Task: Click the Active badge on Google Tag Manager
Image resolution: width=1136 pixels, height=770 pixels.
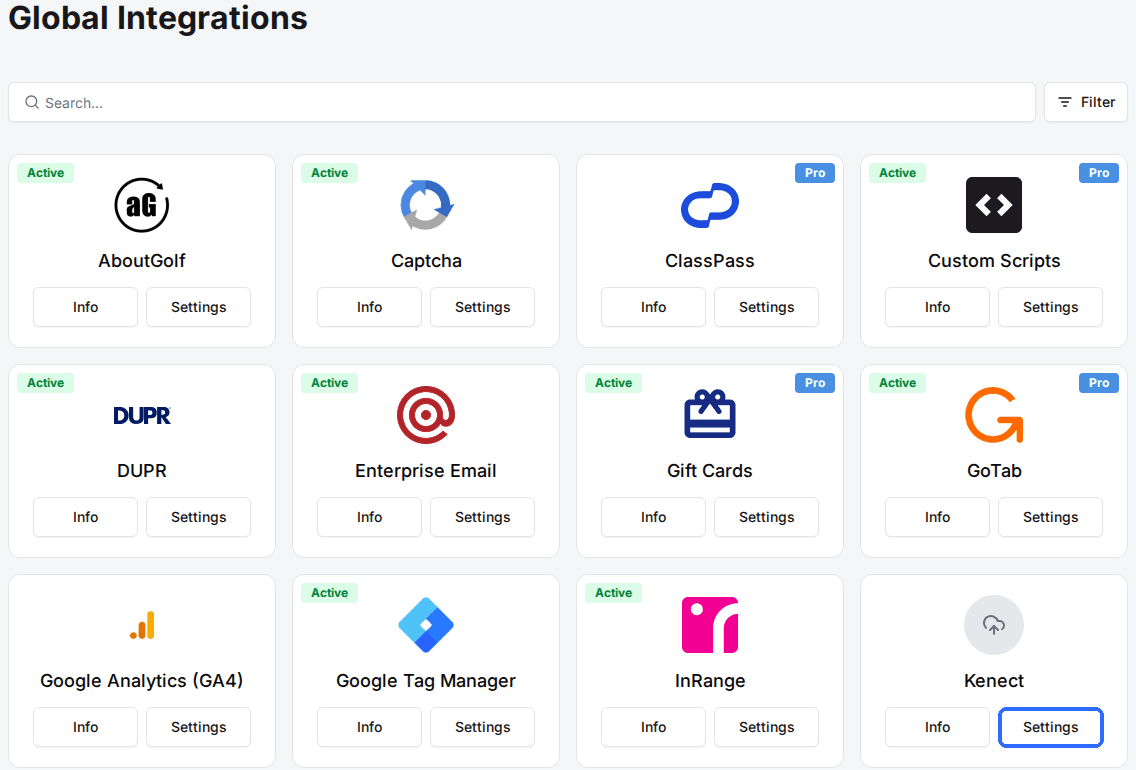Action: (x=330, y=593)
